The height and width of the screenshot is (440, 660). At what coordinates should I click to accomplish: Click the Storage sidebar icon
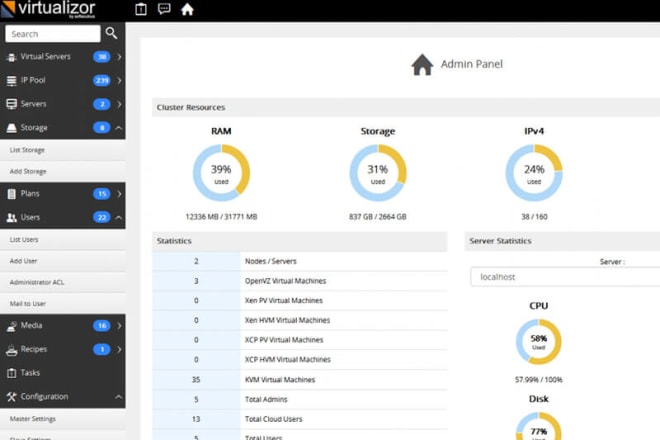12,128
